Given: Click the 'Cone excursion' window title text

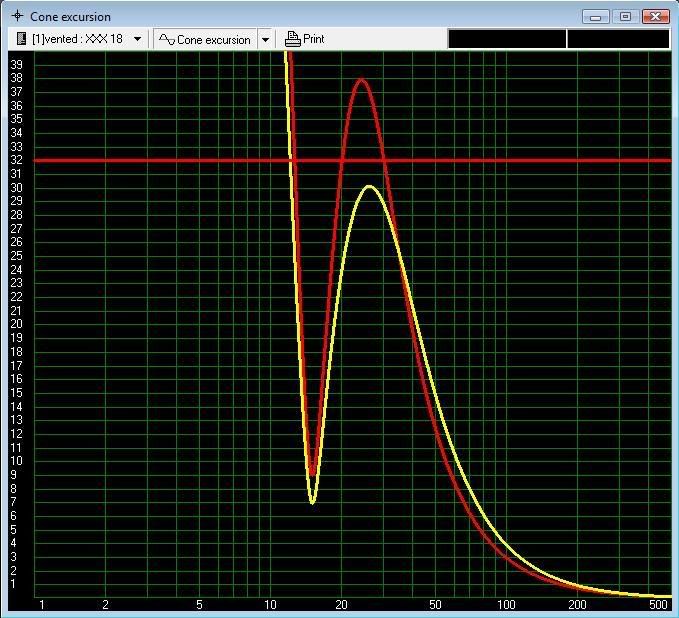Looking at the screenshot, I should pos(71,17).
